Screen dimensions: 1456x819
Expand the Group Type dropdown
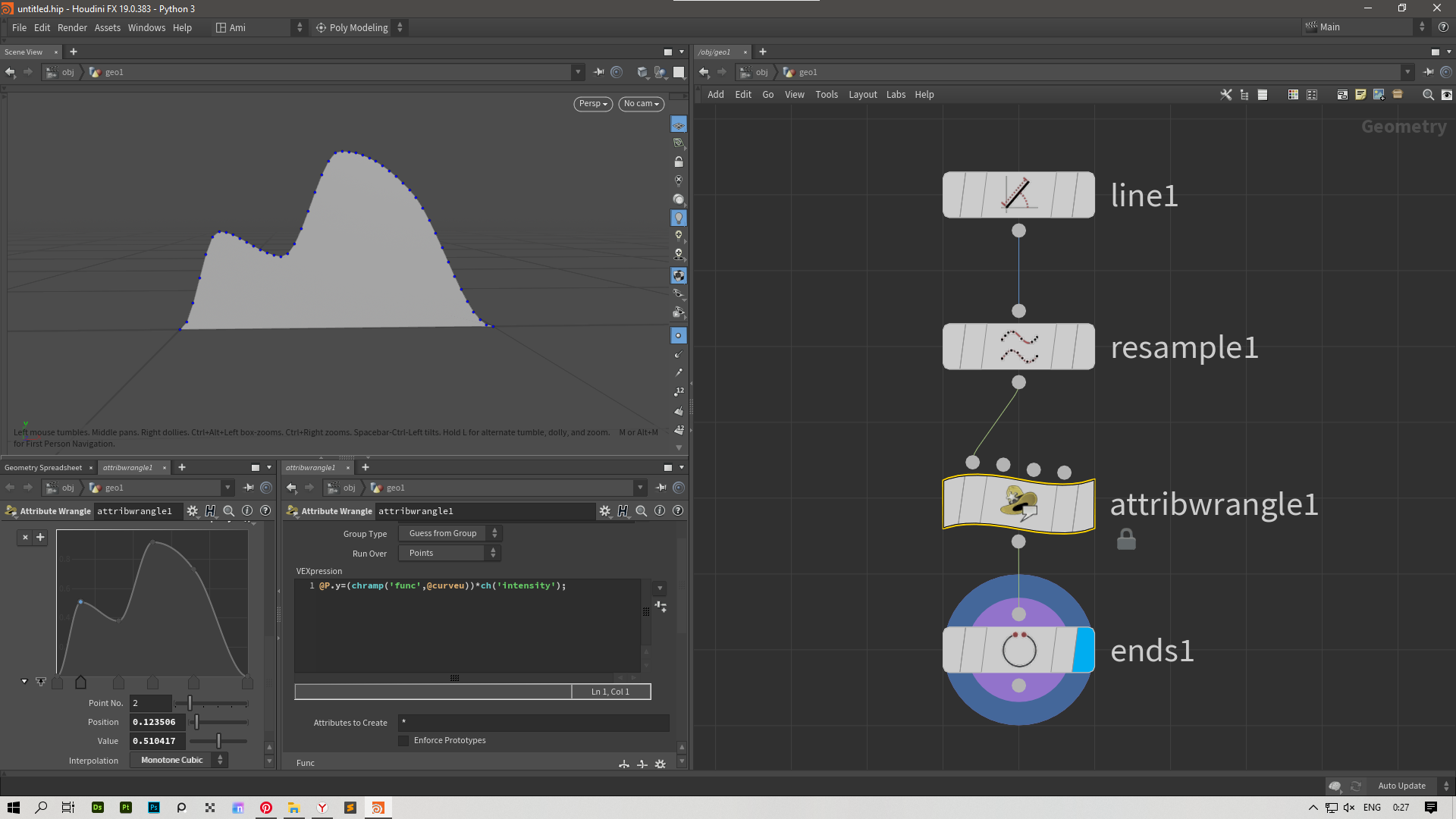tap(450, 534)
